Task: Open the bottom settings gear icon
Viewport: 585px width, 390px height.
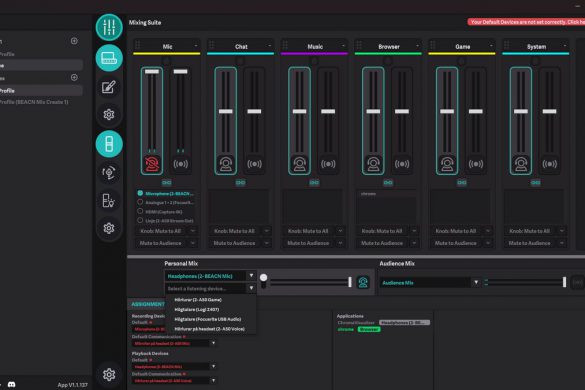Action: 109,374
